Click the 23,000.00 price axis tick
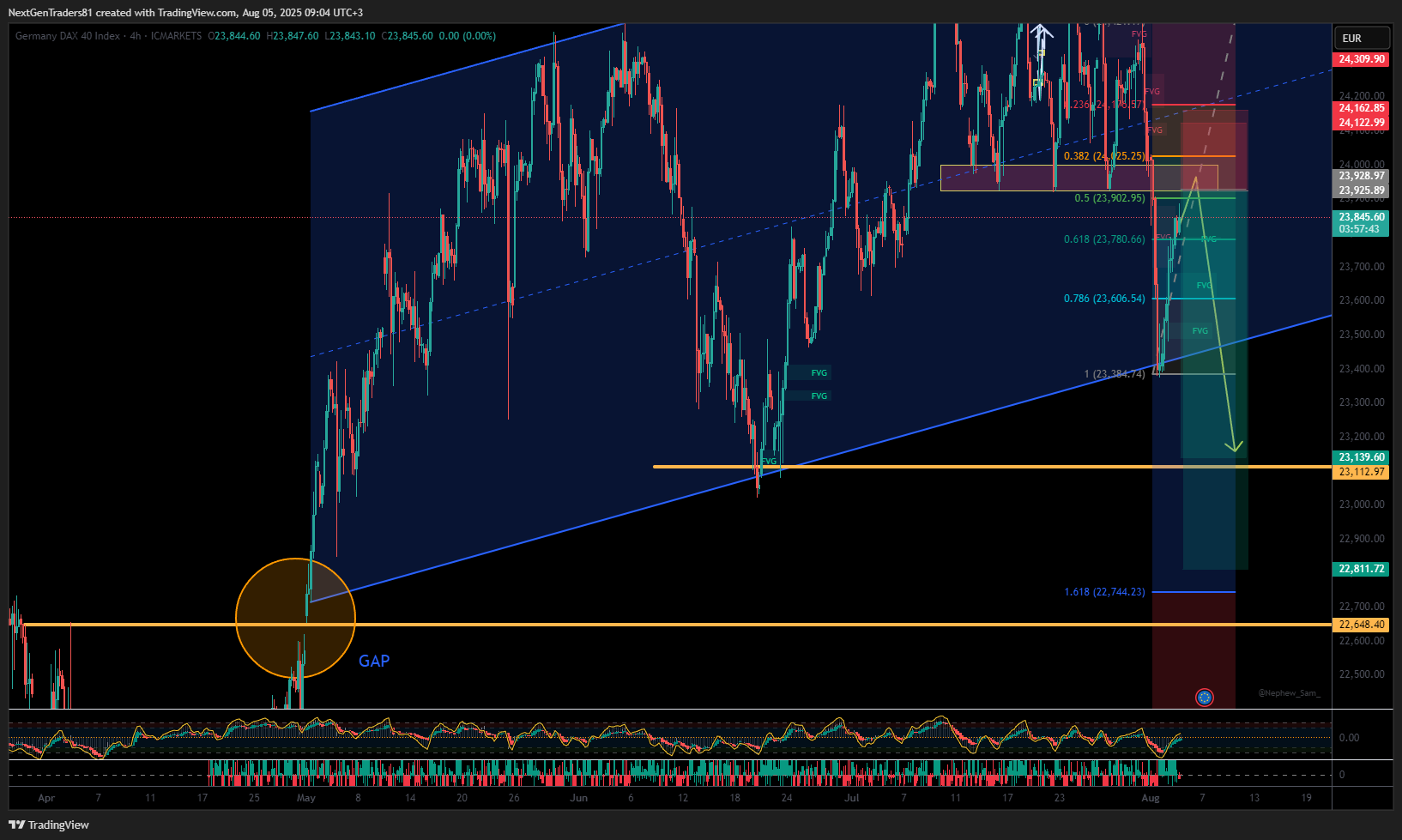Screen dimensions: 1402x840 1362,505
